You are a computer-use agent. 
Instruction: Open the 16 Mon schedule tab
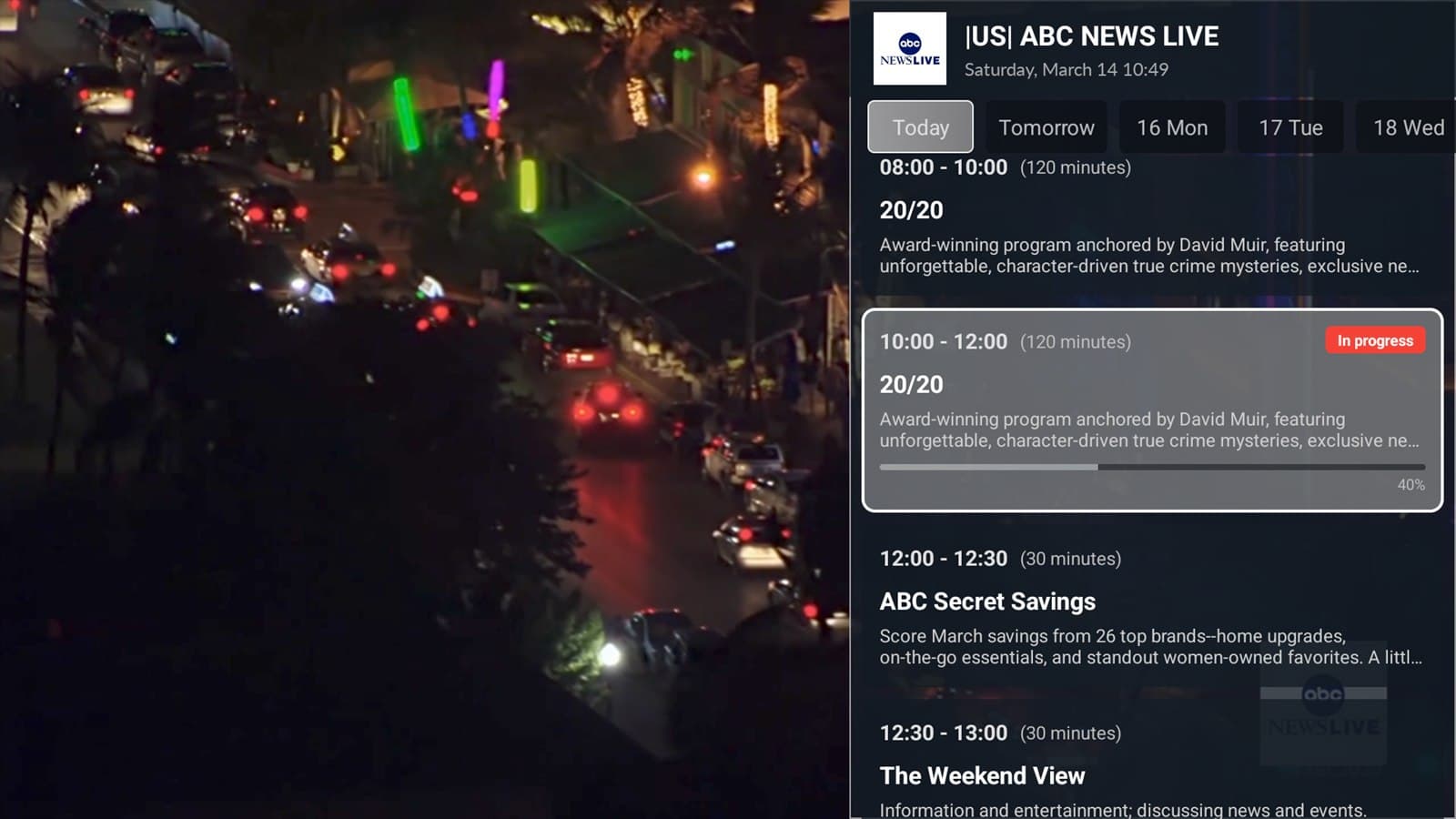tap(1172, 127)
